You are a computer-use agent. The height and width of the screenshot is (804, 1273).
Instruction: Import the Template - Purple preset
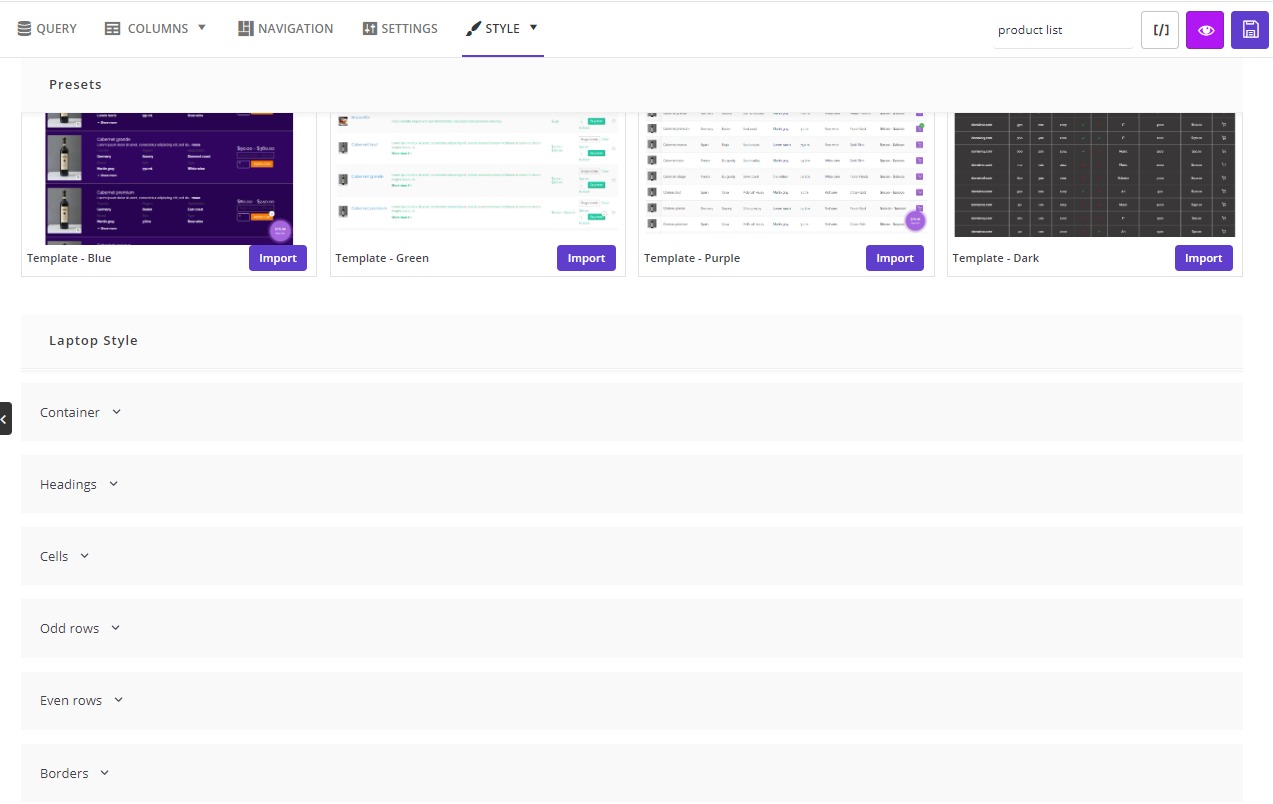(x=895, y=258)
